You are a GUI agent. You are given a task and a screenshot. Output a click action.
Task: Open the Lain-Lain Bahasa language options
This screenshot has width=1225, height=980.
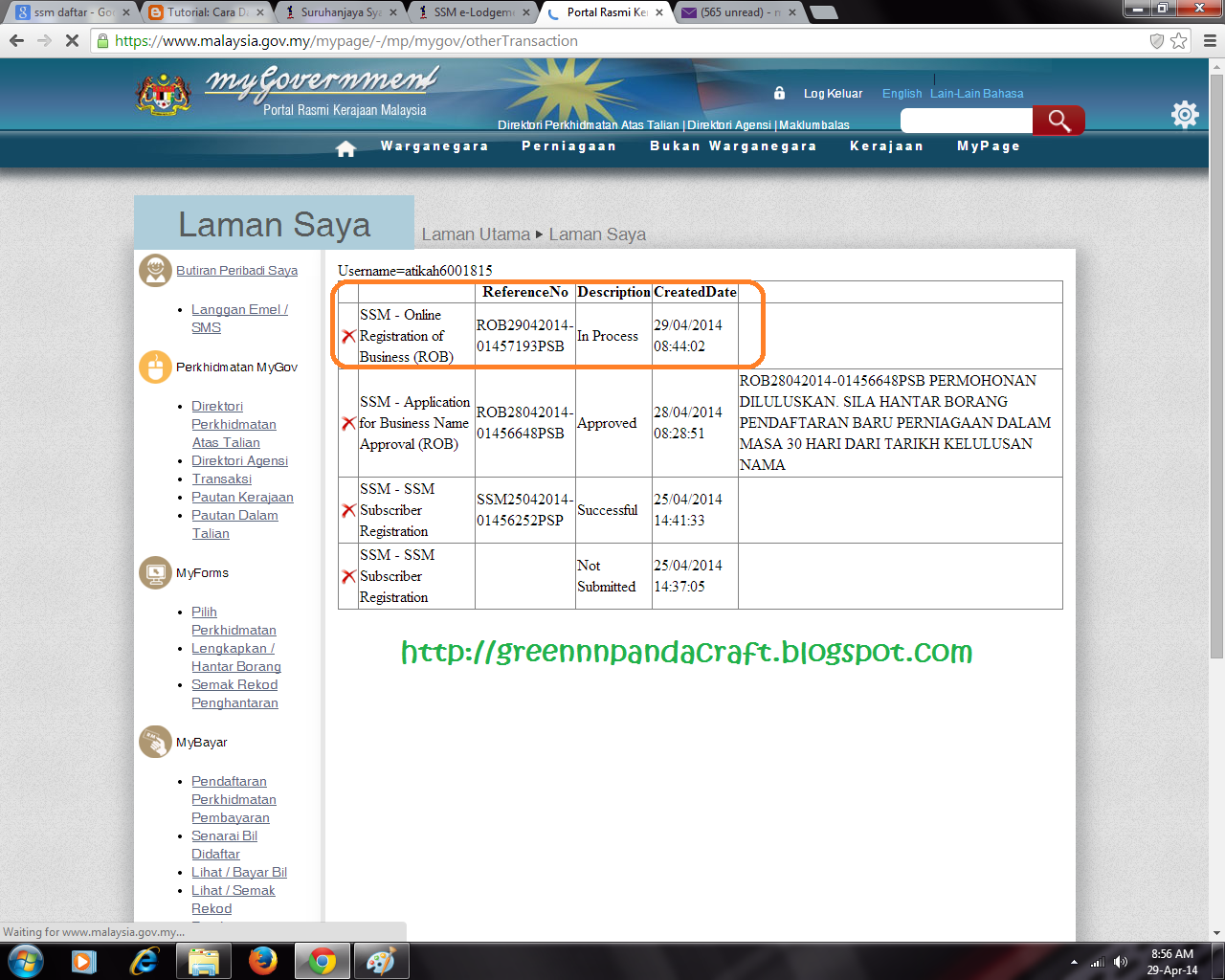point(978,93)
